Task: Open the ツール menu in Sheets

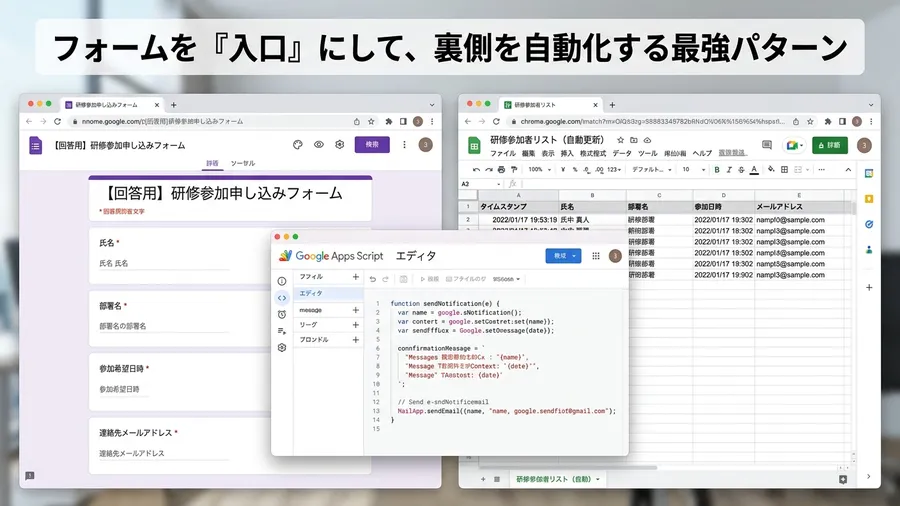Action: pyautogui.click(x=647, y=154)
